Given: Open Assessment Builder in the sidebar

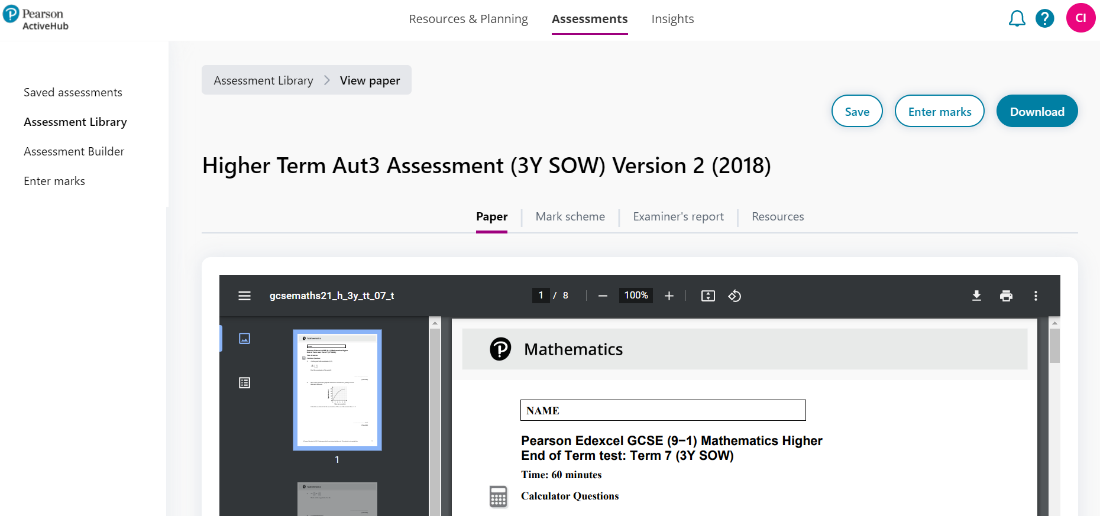Looking at the screenshot, I should click(x=74, y=152).
